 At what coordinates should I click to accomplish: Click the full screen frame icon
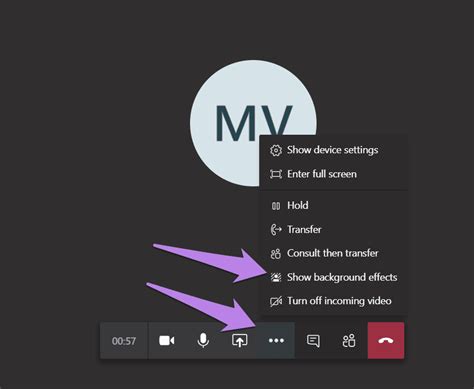(x=276, y=174)
